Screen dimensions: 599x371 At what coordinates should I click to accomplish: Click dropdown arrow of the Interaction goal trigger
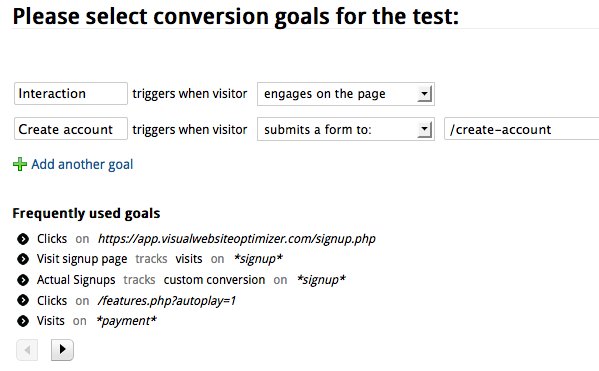pos(424,94)
